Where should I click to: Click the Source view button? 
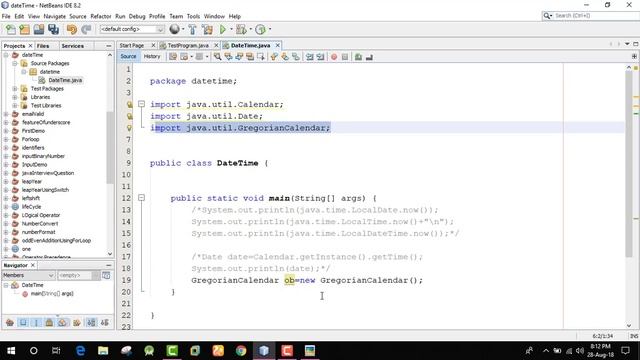(128, 56)
